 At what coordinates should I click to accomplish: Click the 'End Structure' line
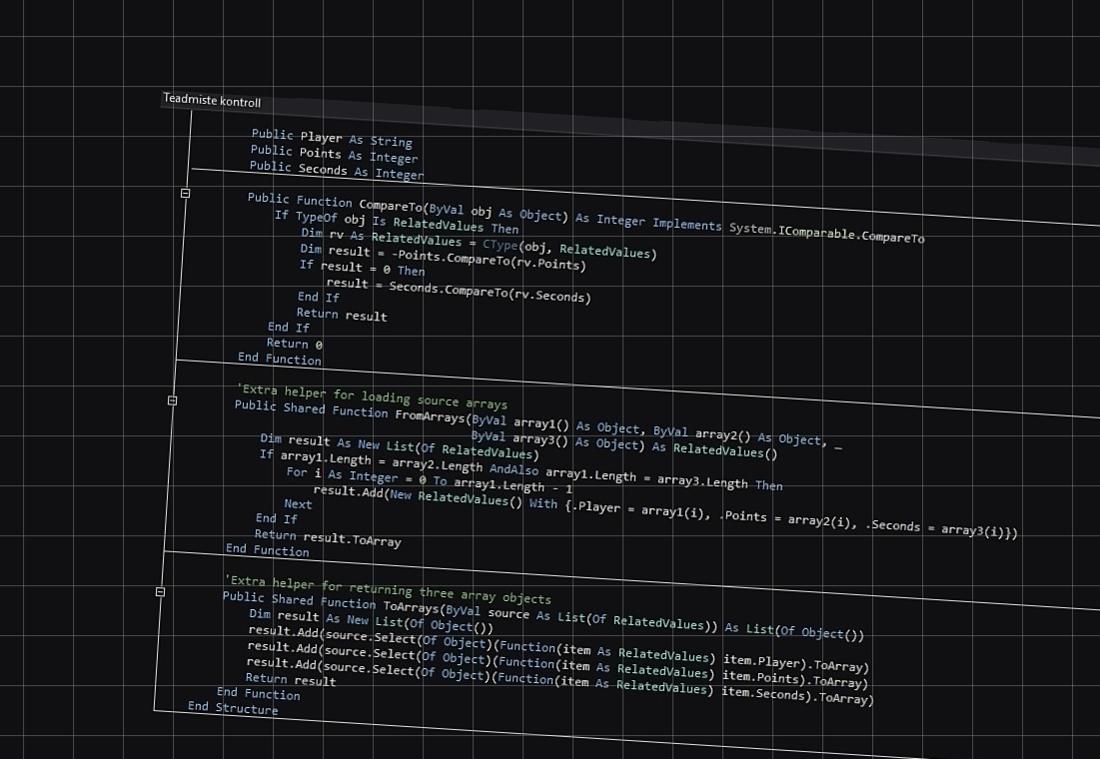click(x=233, y=708)
